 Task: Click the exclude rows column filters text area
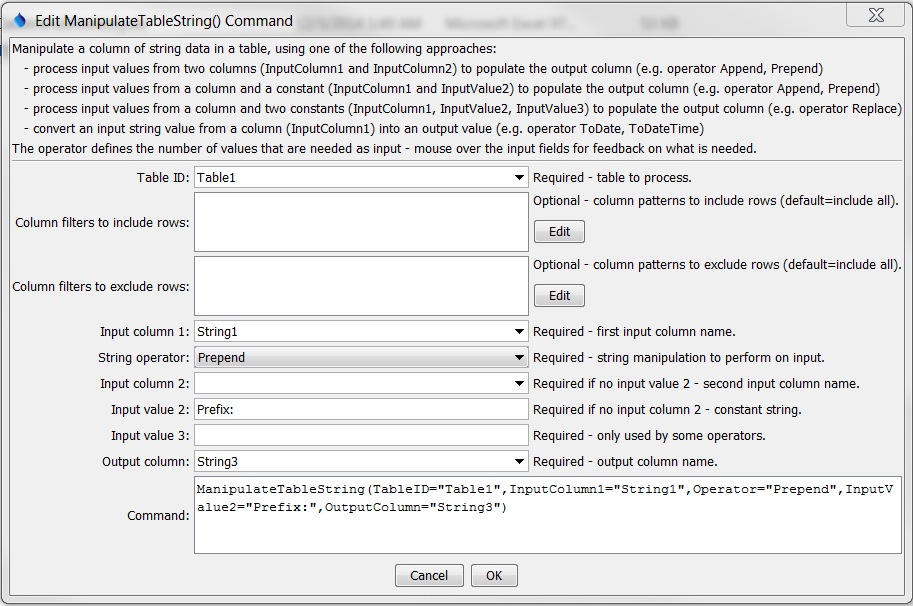pyautogui.click(x=361, y=286)
